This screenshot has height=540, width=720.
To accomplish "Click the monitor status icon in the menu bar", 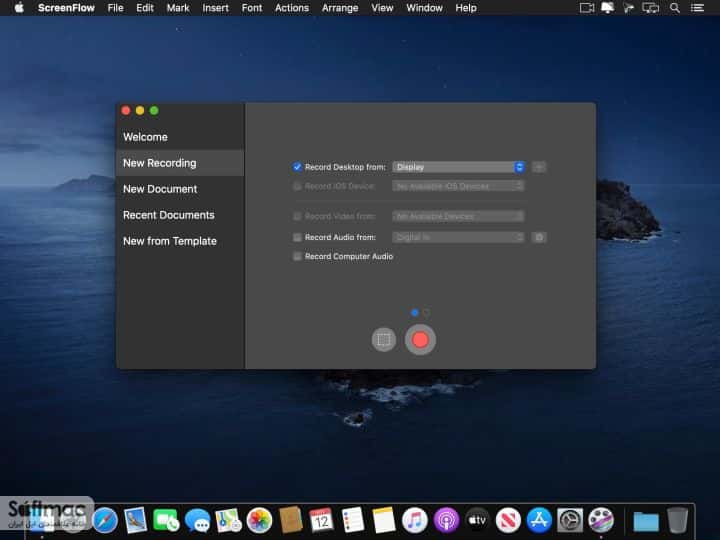I will tap(608, 8).
